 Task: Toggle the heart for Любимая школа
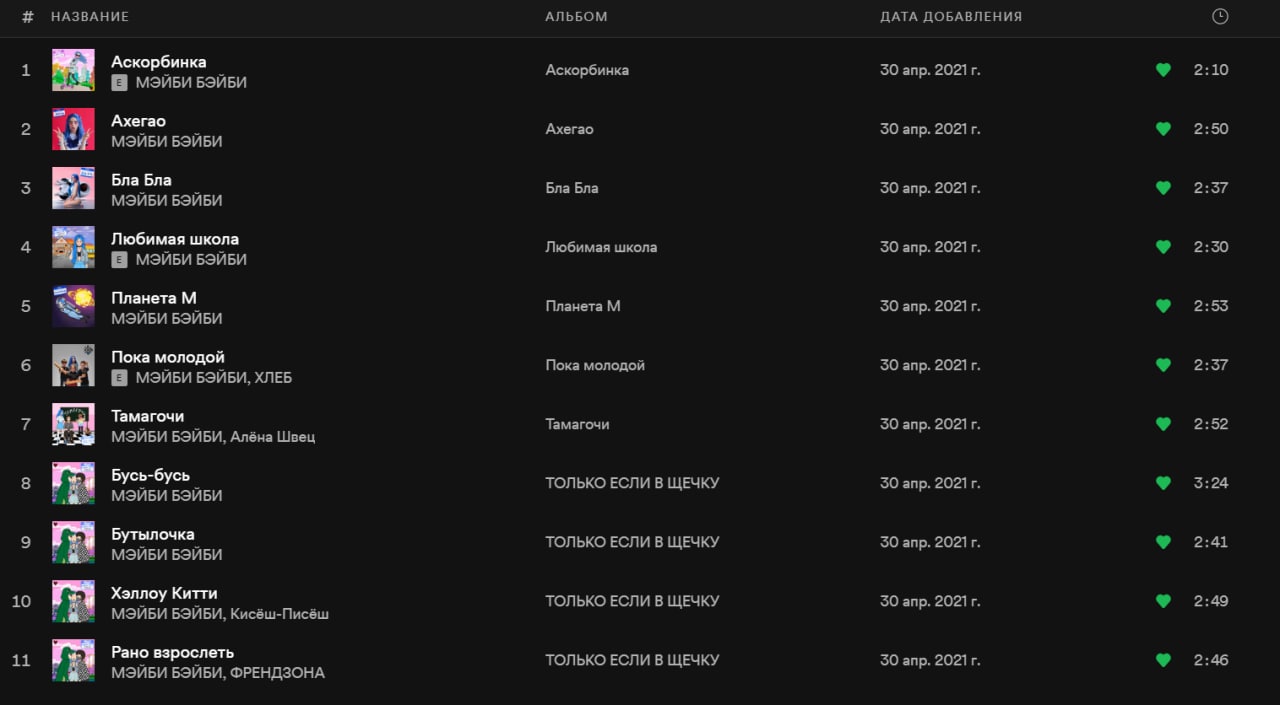pos(1163,247)
